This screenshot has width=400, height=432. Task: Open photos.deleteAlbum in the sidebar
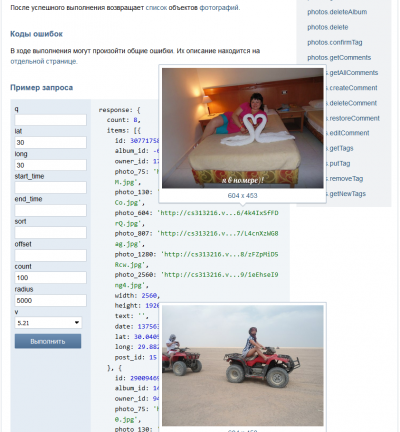coord(337,12)
